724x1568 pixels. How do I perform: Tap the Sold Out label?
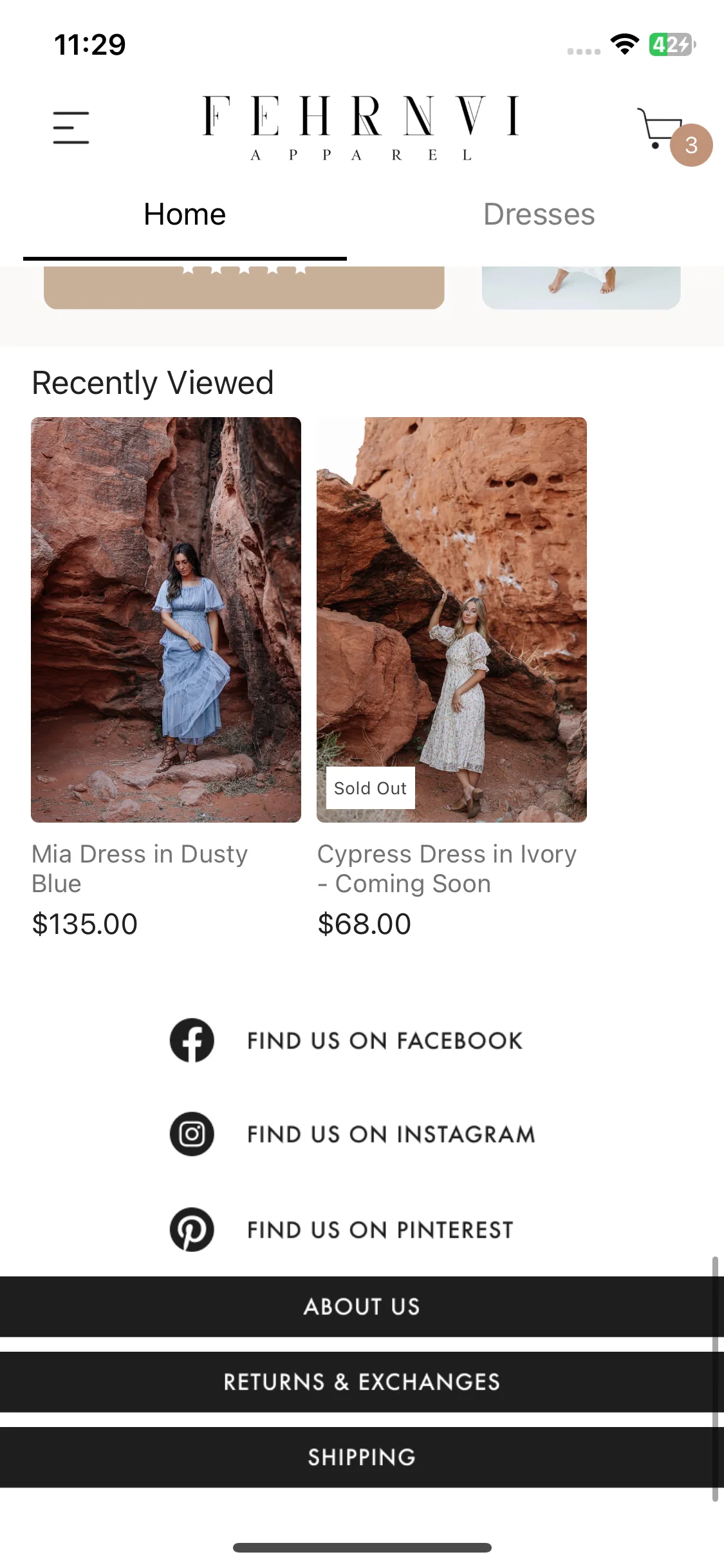(370, 788)
